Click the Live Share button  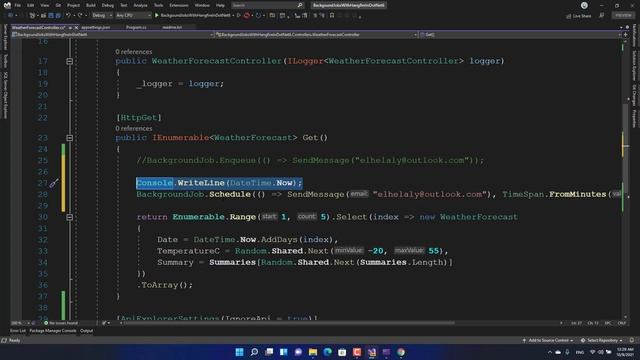pyautogui.click(x=579, y=16)
